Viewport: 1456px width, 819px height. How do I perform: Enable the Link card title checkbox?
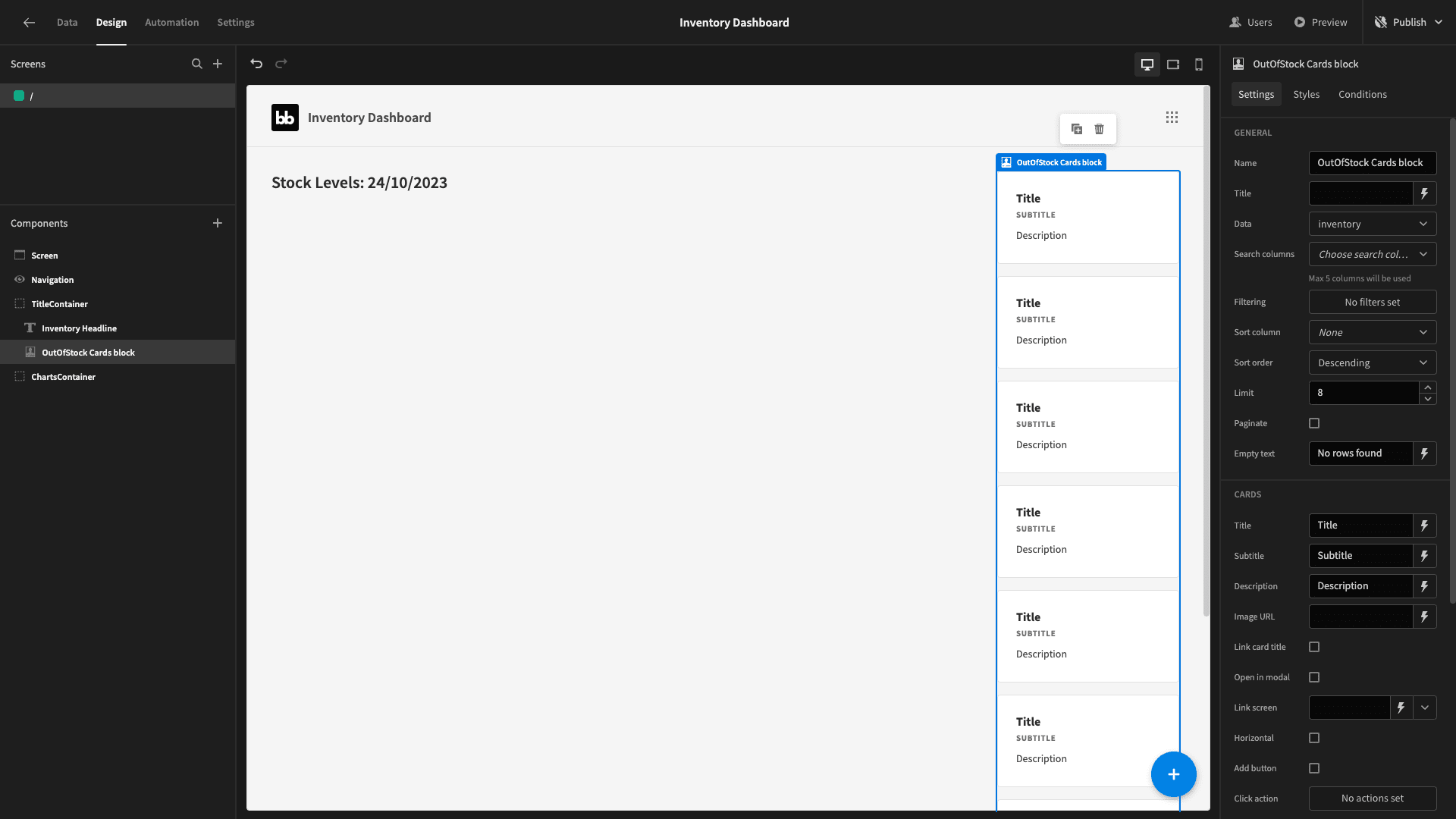(x=1314, y=647)
